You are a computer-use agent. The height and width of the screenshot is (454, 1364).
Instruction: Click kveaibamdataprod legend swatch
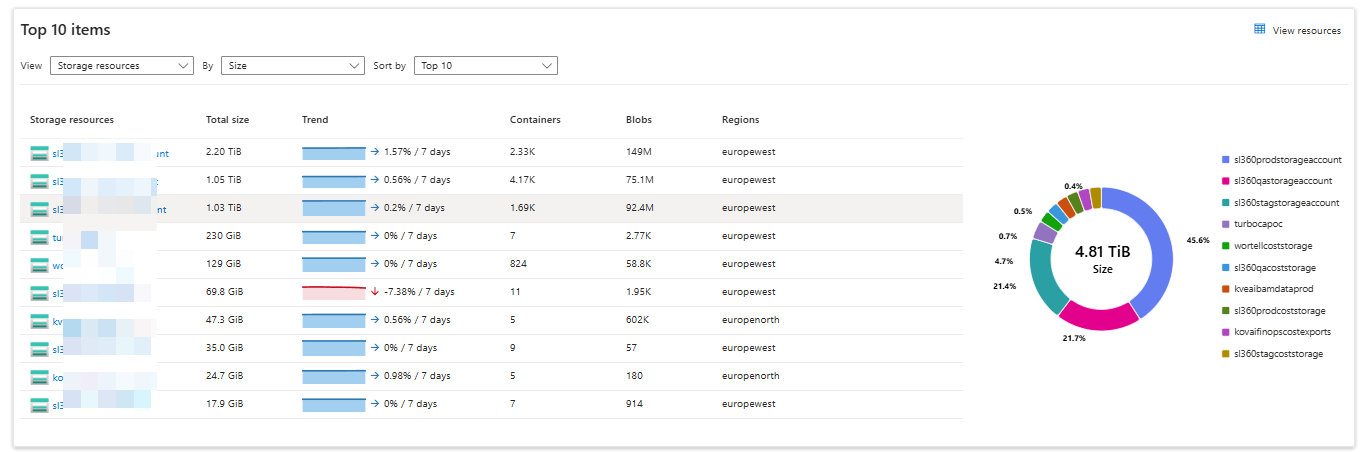click(x=1226, y=289)
